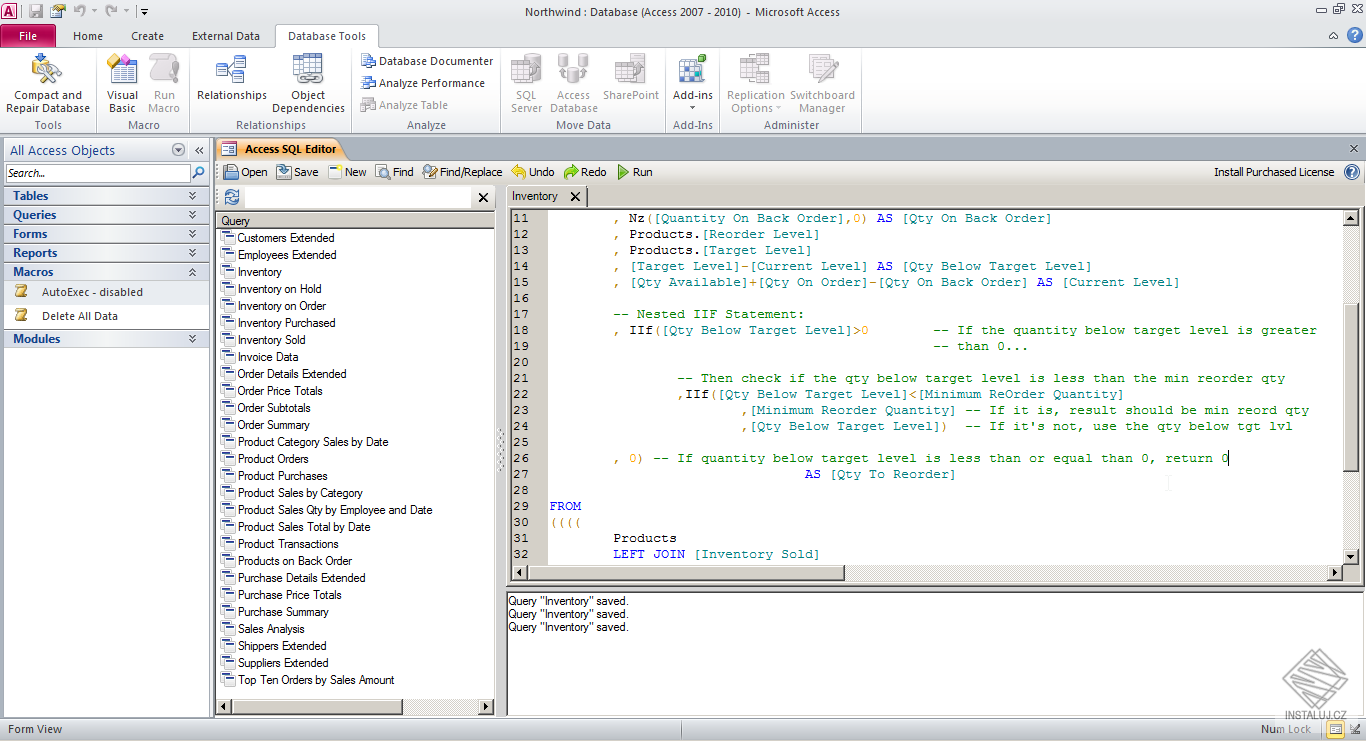This screenshot has width=1366, height=742.
Task: Click query list horizontal scrollbar right arrow
Action: tap(486, 706)
